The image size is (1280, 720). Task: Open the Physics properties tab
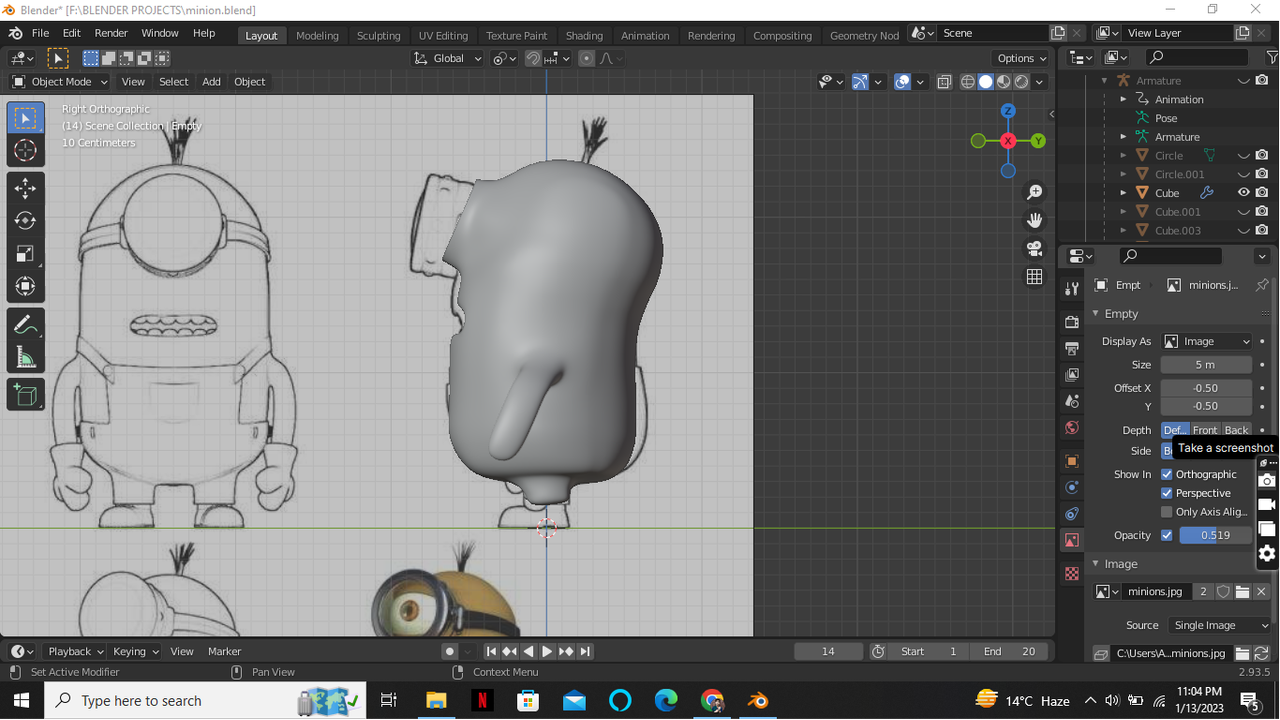pos(1072,487)
